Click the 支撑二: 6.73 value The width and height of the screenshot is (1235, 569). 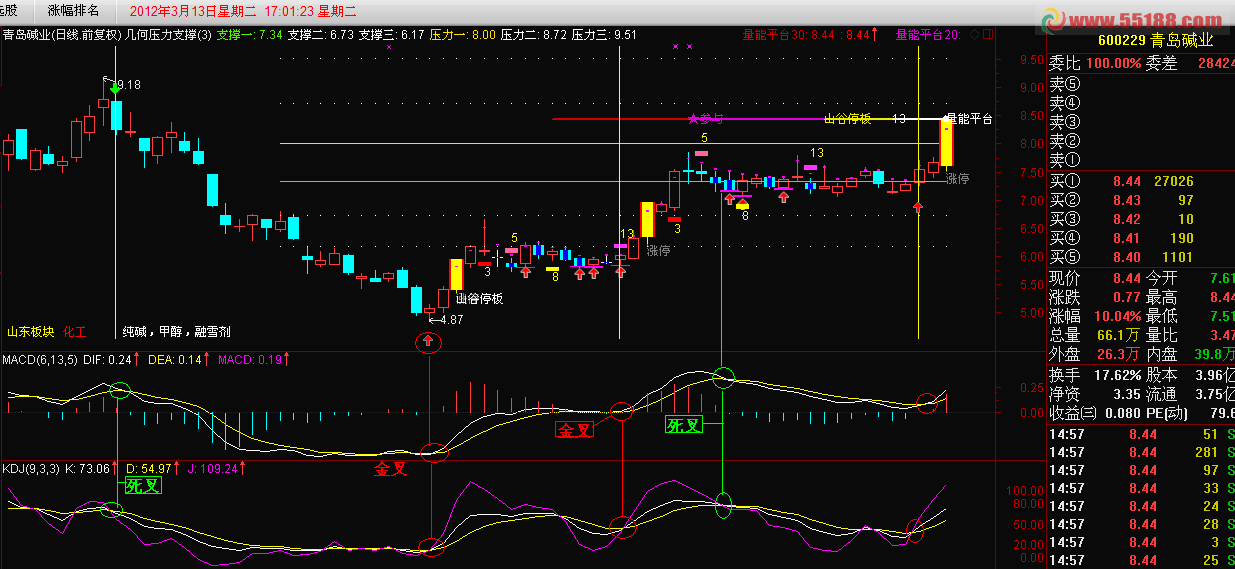pyautogui.click(x=321, y=34)
